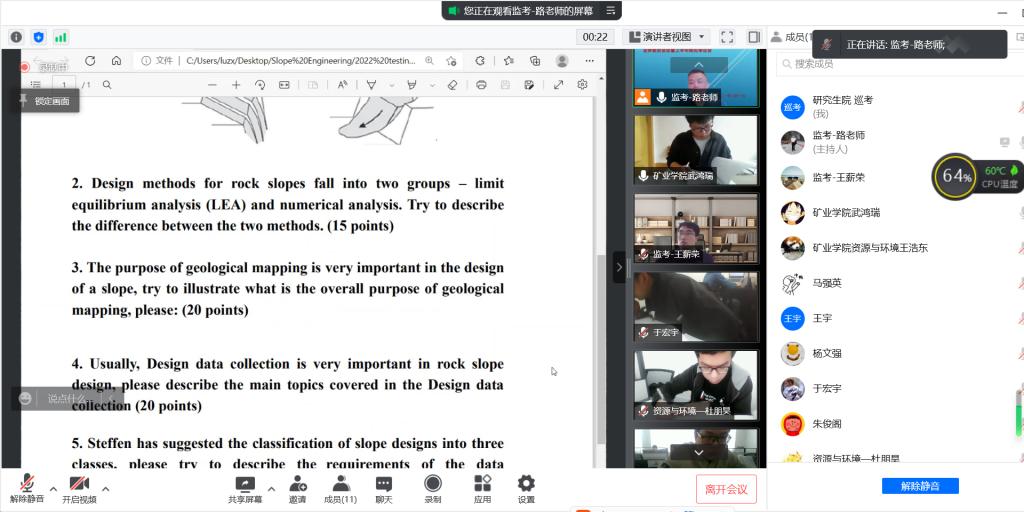Open audio options arrow beside 解除静音

click(54, 489)
